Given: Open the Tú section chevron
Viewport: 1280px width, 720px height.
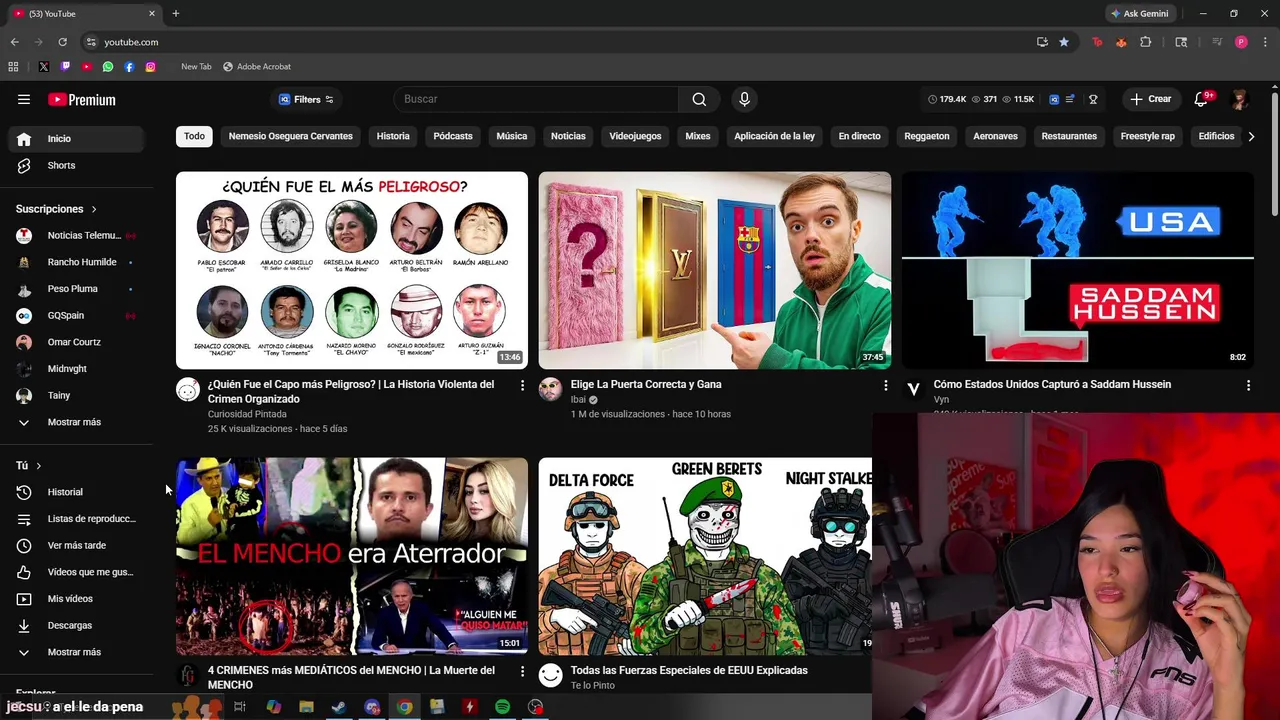Looking at the screenshot, I should pyautogui.click(x=38, y=466).
